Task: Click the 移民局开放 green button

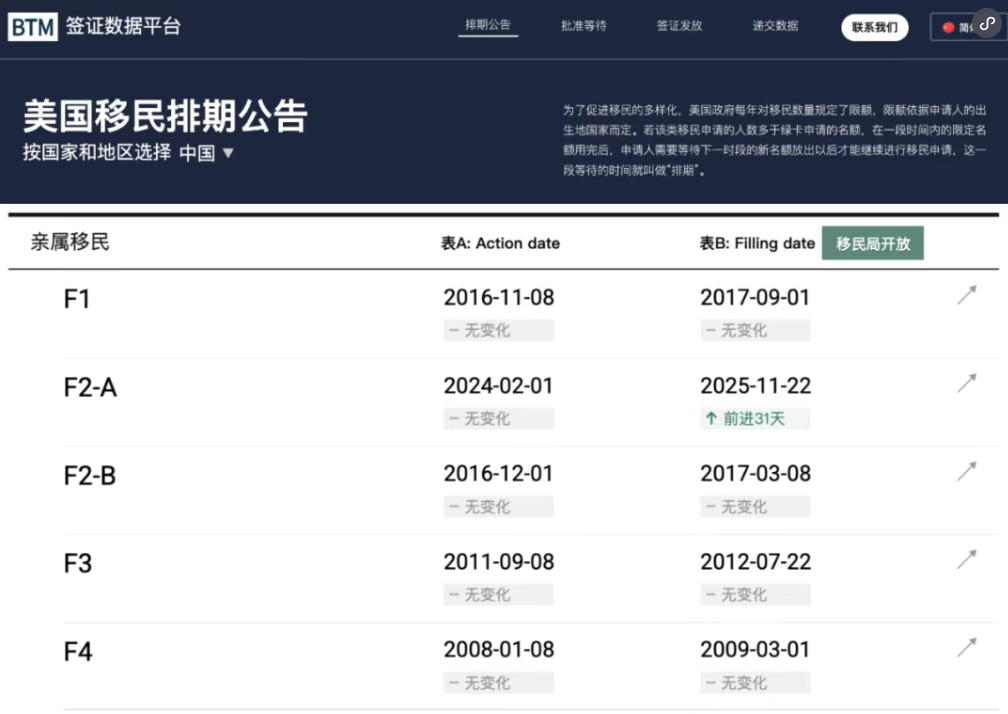Action: [x=873, y=243]
